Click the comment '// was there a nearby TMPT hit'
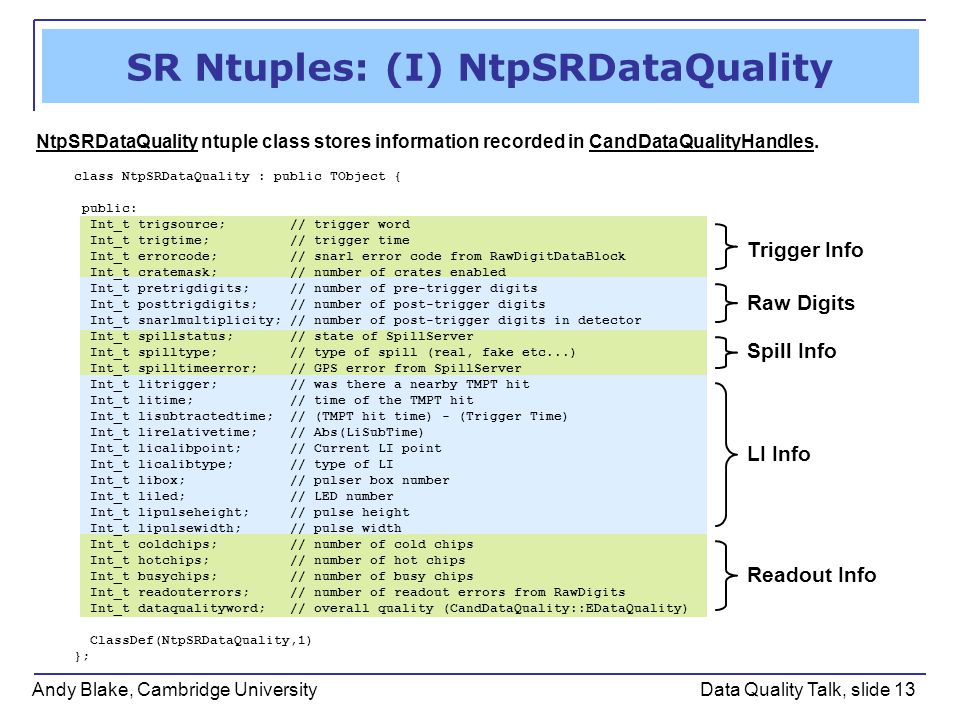This screenshot has height=720, width=960. (x=410, y=384)
